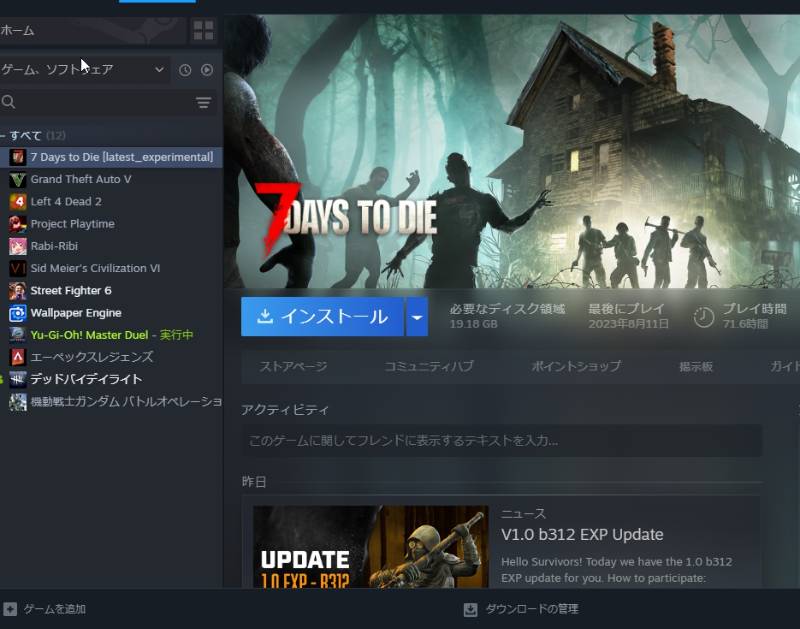
Task: Click the Left 4 Dead 2 icon
Action: pyautogui.click(x=17, y=202)
